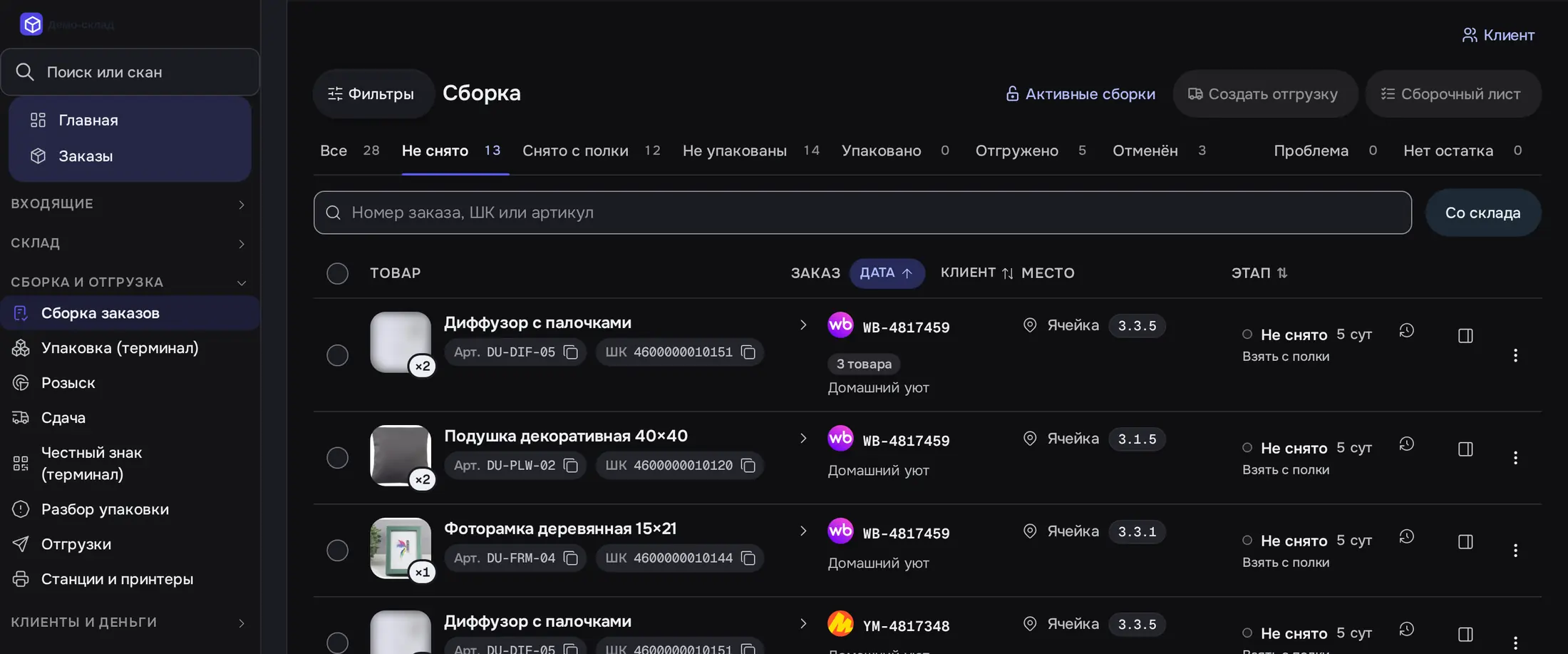Click location pin for cell 3.1.5

(x=1030, y=439)
